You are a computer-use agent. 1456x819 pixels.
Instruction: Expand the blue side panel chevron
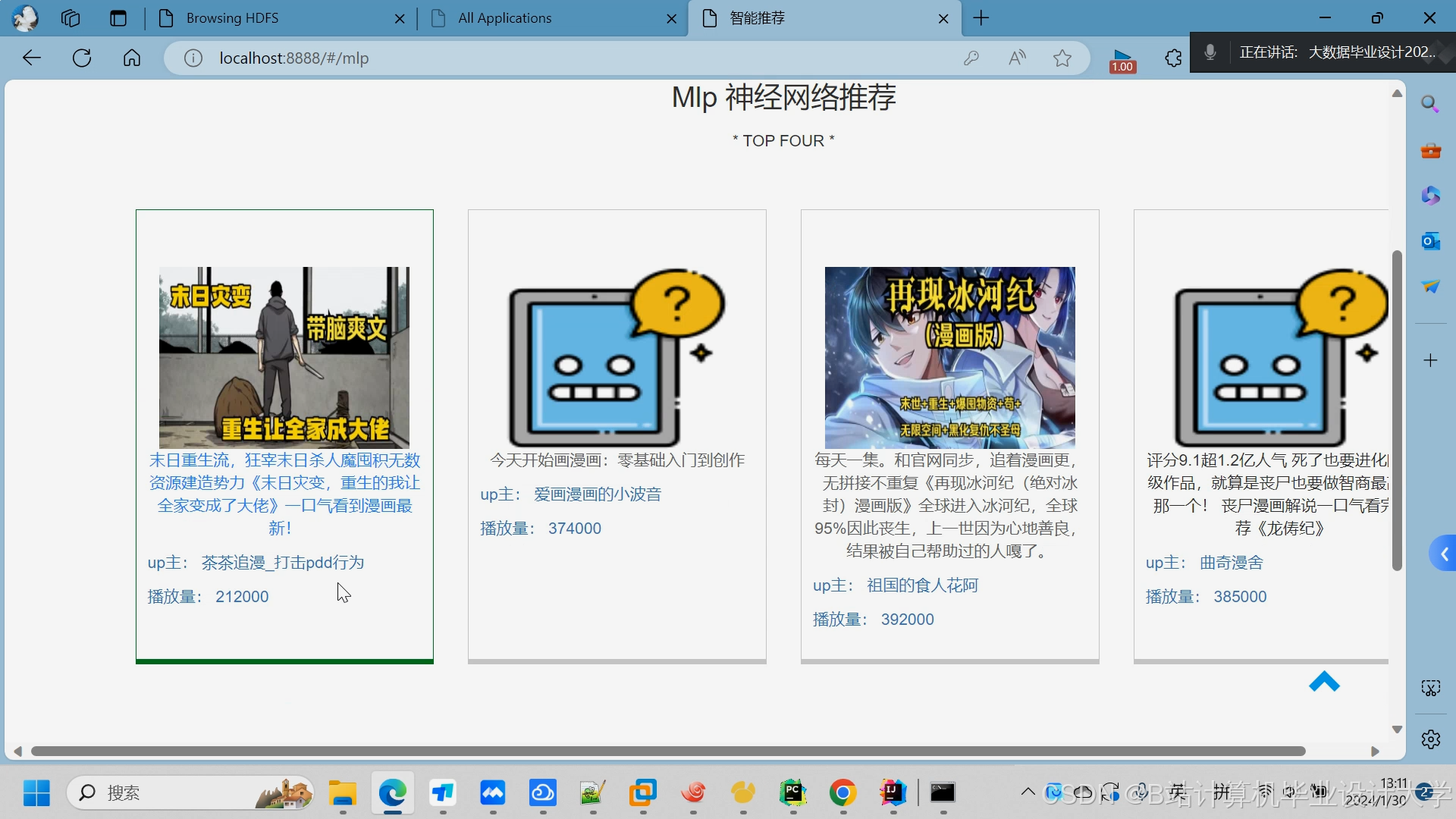(x=1444, y=554)
